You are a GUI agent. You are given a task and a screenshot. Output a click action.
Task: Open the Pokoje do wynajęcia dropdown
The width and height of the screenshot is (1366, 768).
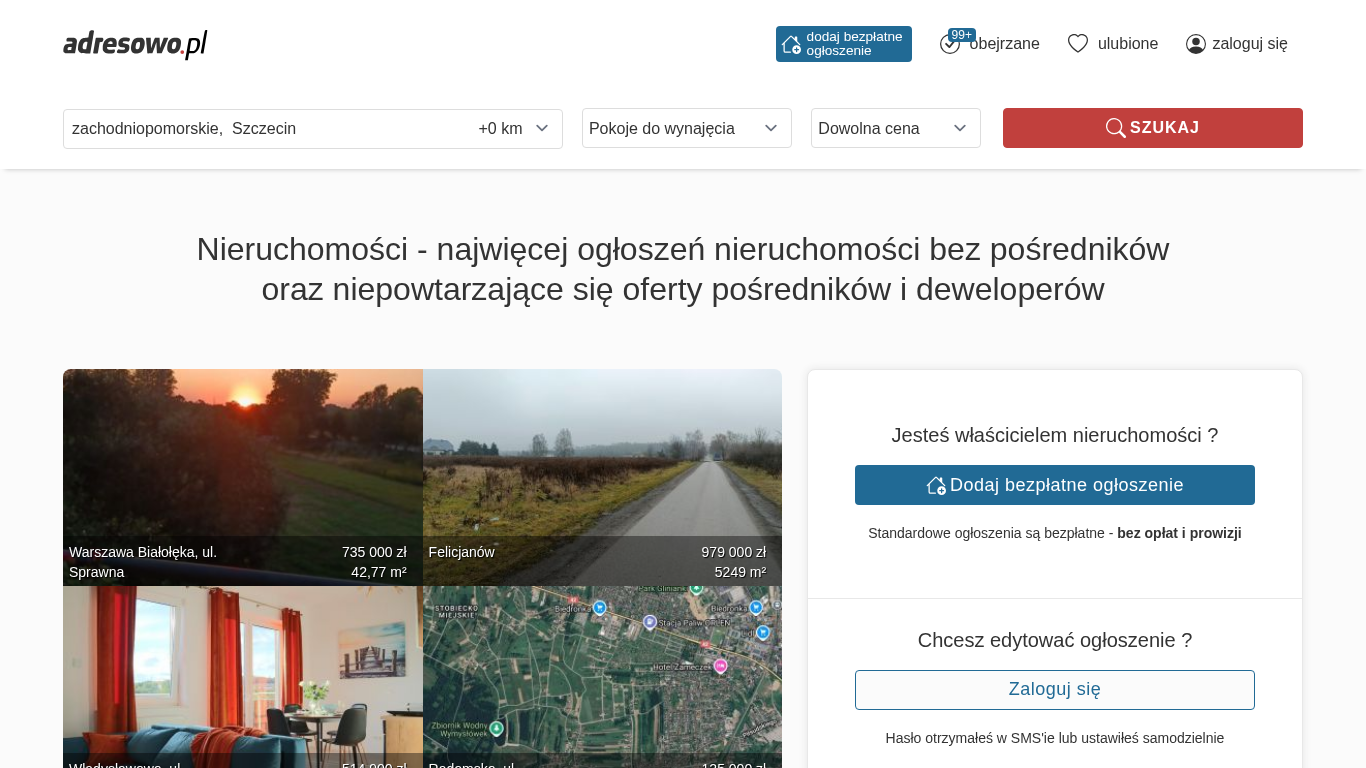click(x=686, y=128)
